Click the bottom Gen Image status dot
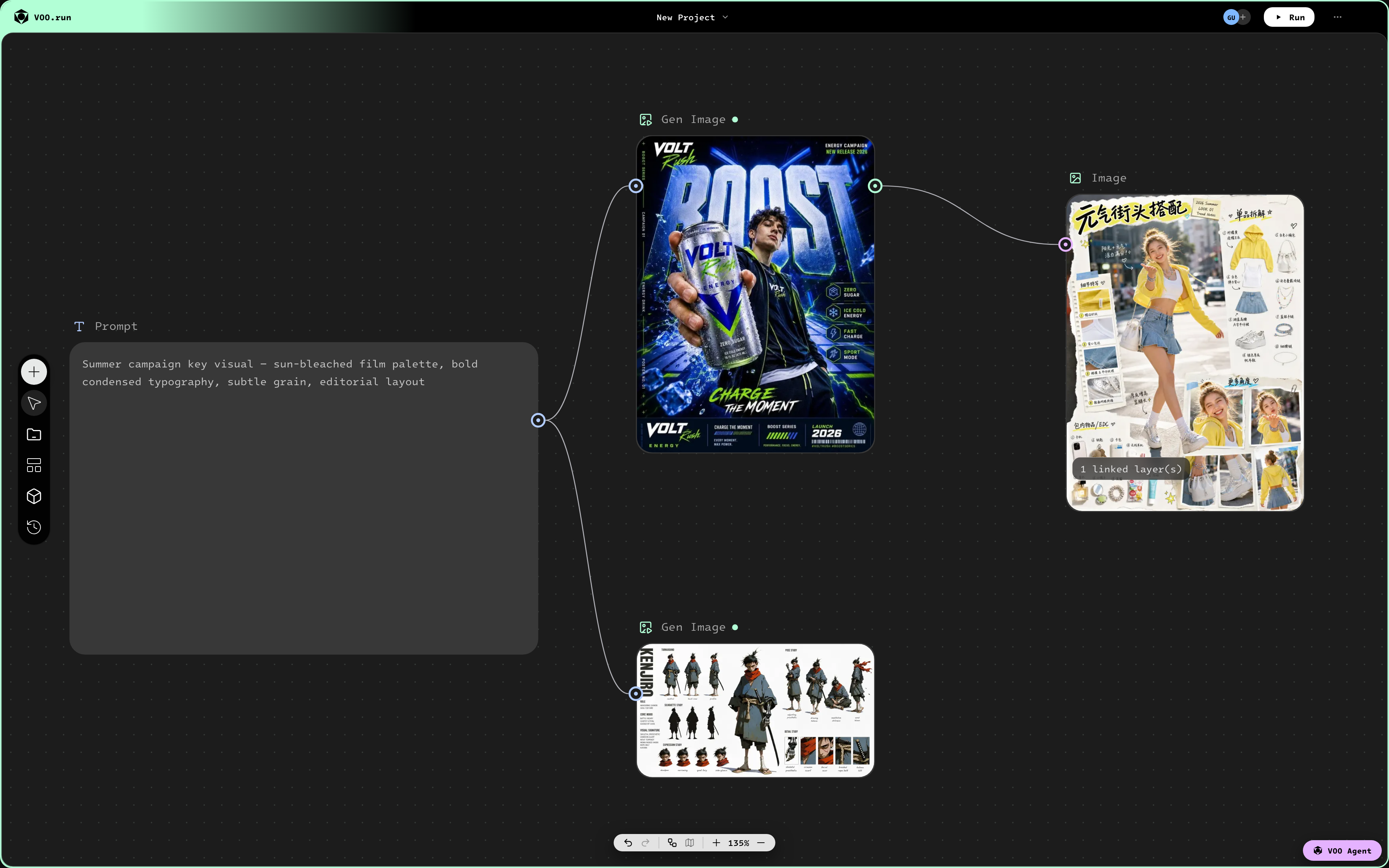This screenshot has height=868, width=1389. point(735,627)
